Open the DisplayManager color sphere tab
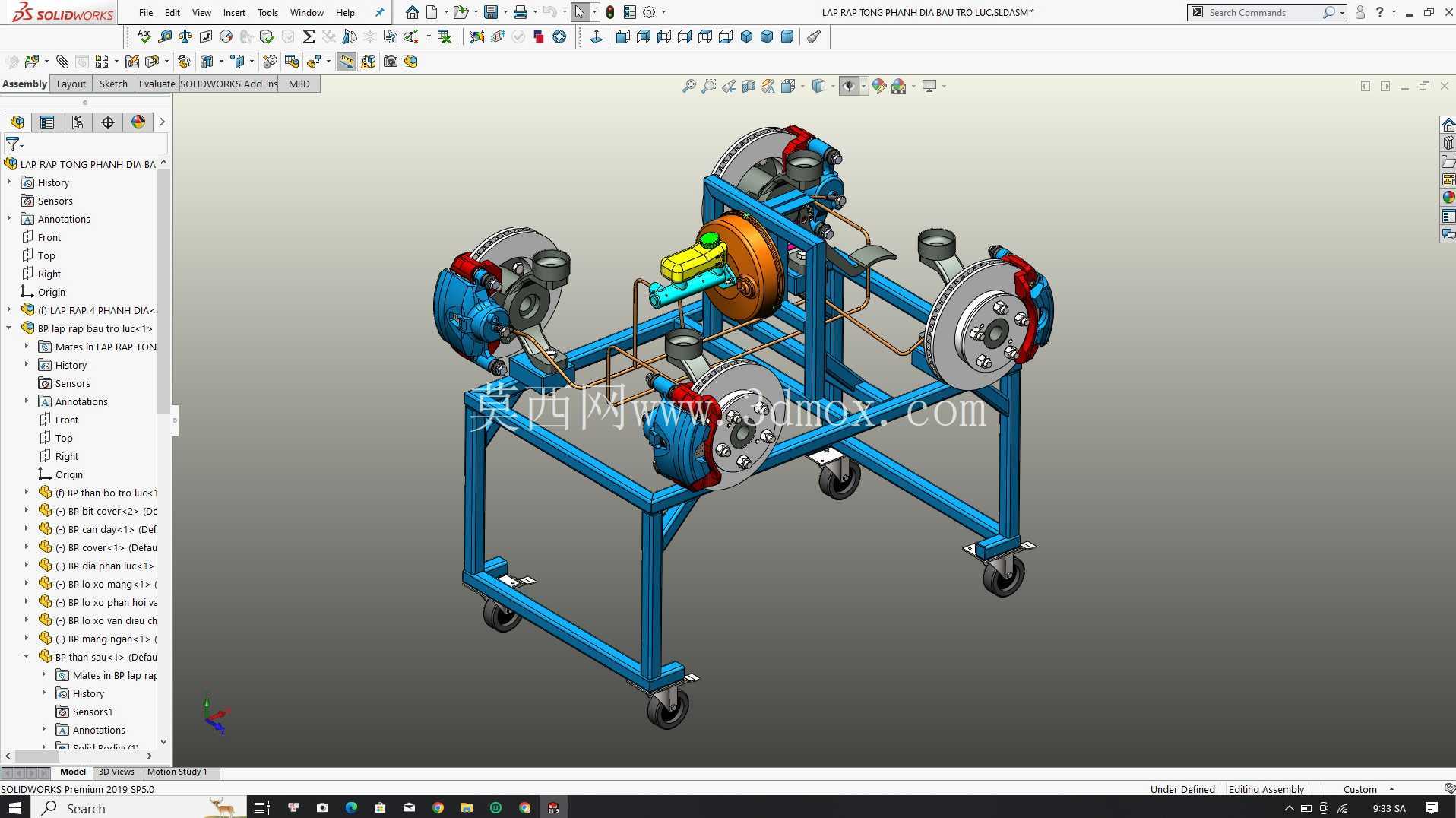 pyautogui.click(x=138, y=122)
